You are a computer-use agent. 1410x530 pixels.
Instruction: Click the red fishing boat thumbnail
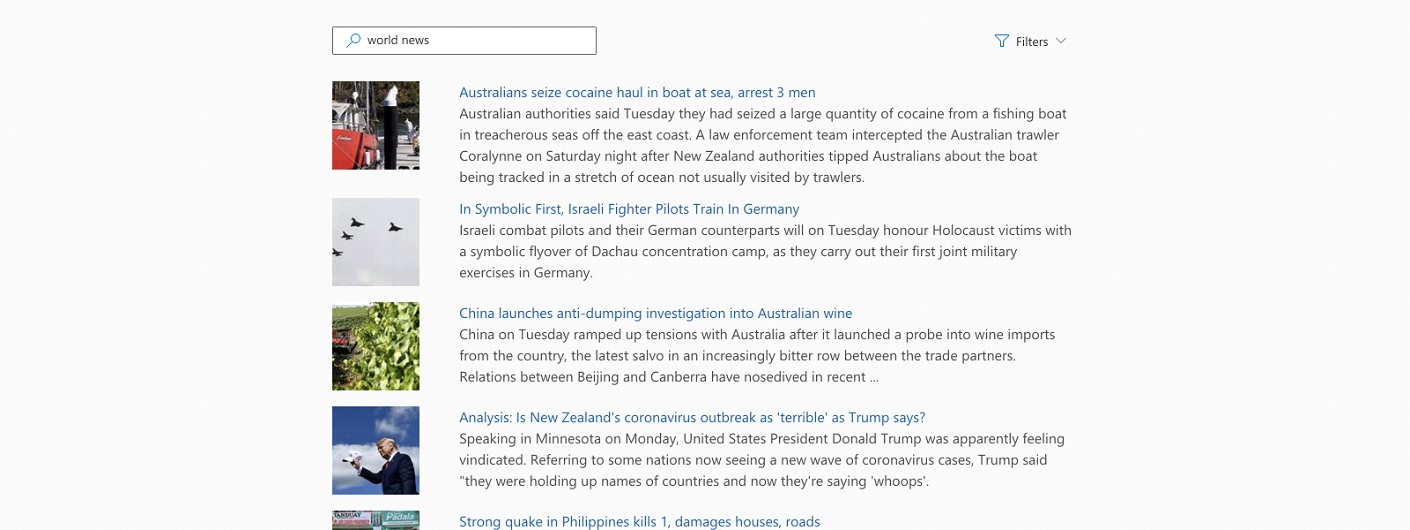376,126
